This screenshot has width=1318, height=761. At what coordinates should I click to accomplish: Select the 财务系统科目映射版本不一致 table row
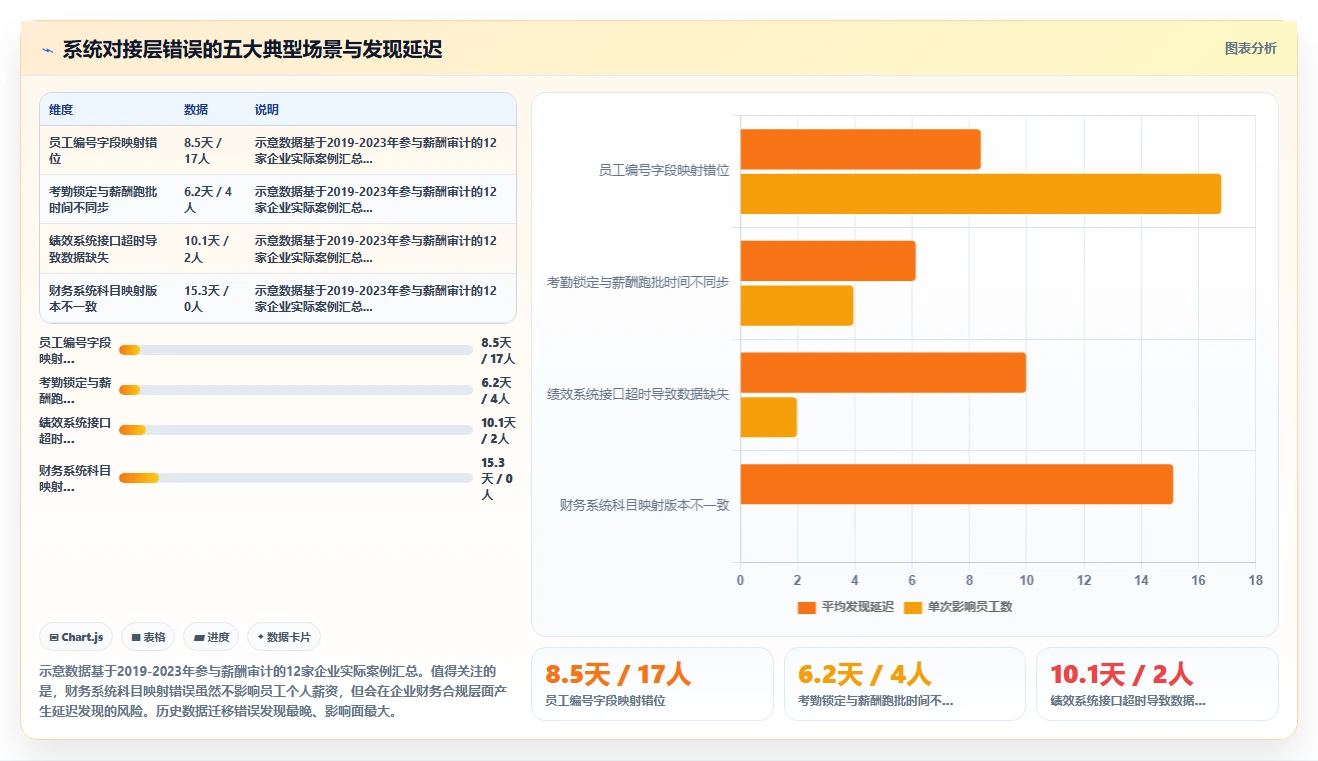point(278,298)
